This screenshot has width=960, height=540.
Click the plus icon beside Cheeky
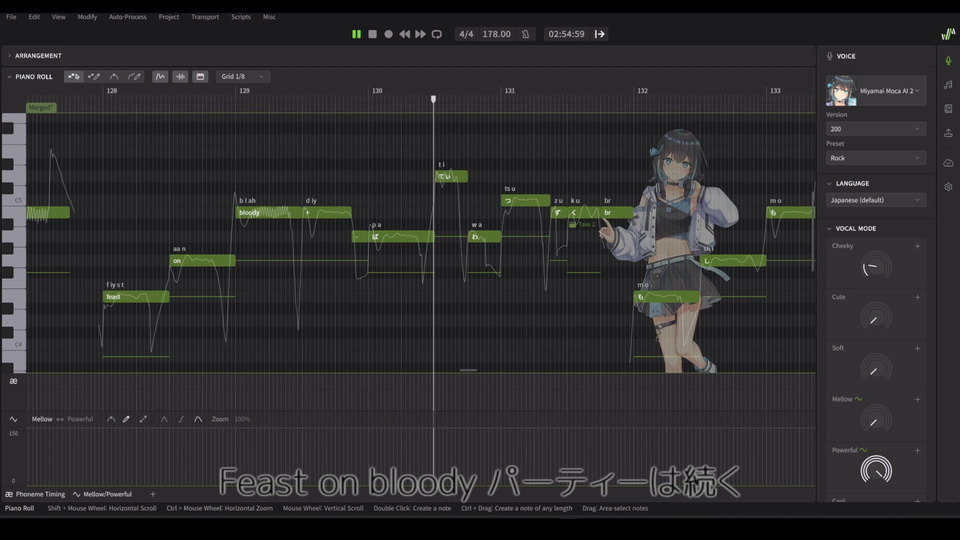click(917, 246)
